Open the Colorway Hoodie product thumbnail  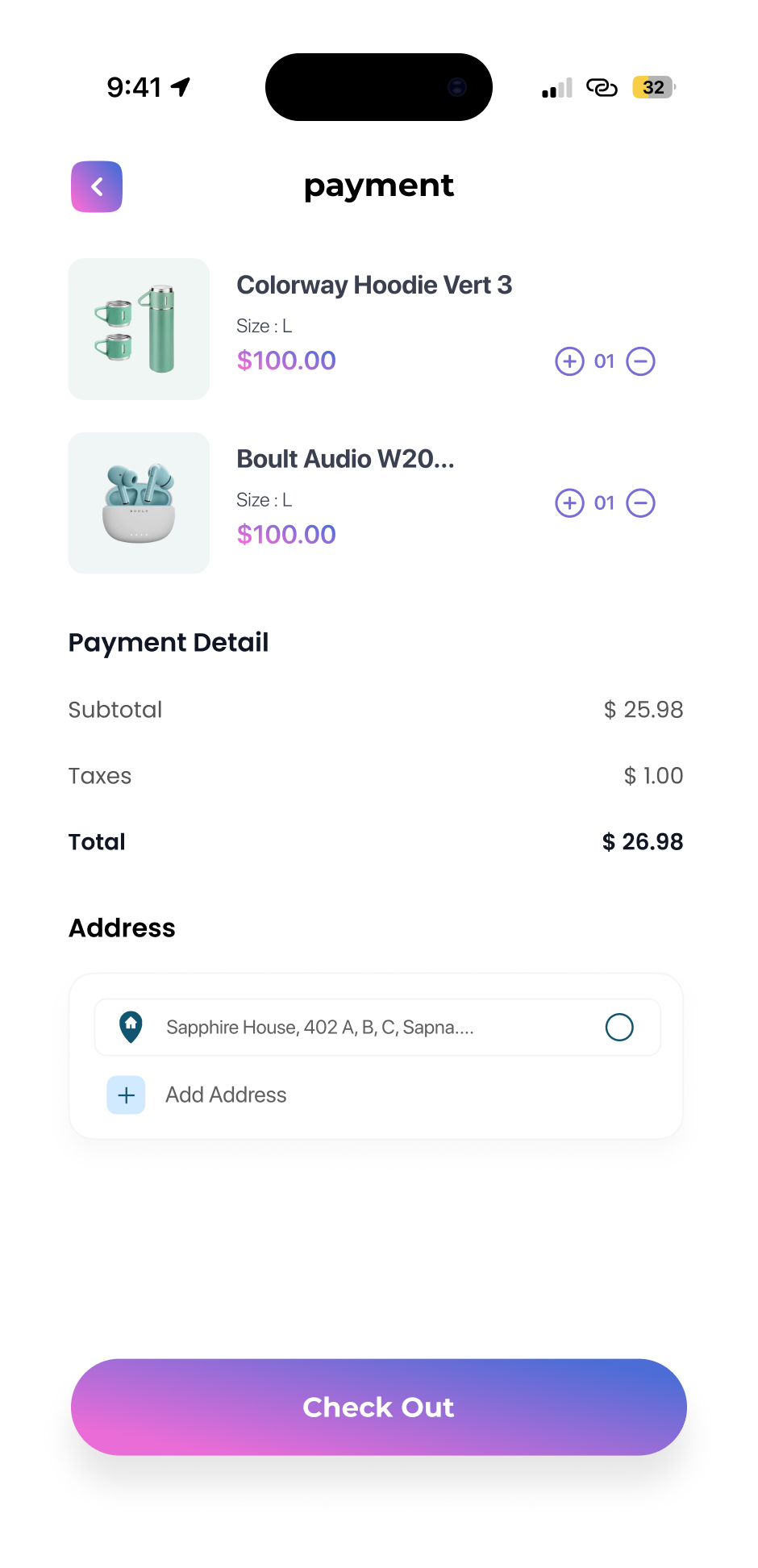pyautogui.click(x=139, y=329)
